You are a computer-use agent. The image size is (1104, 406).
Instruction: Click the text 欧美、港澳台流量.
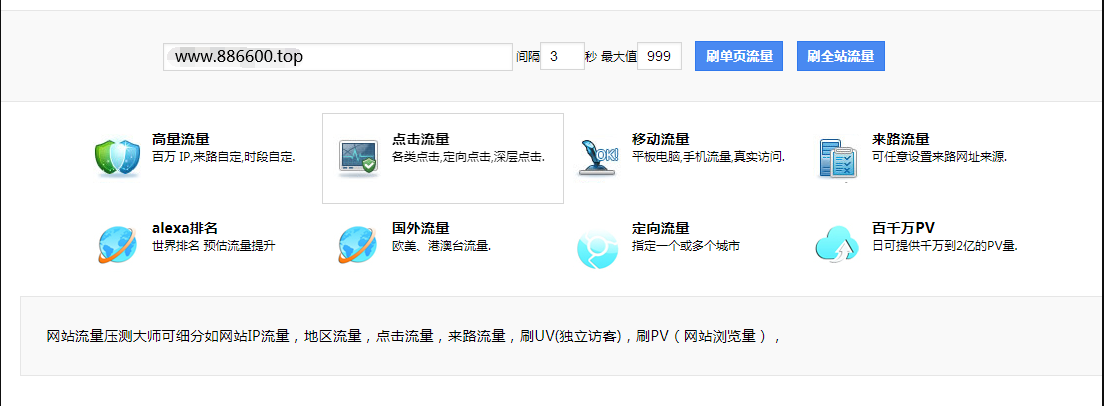pos(441,246)
